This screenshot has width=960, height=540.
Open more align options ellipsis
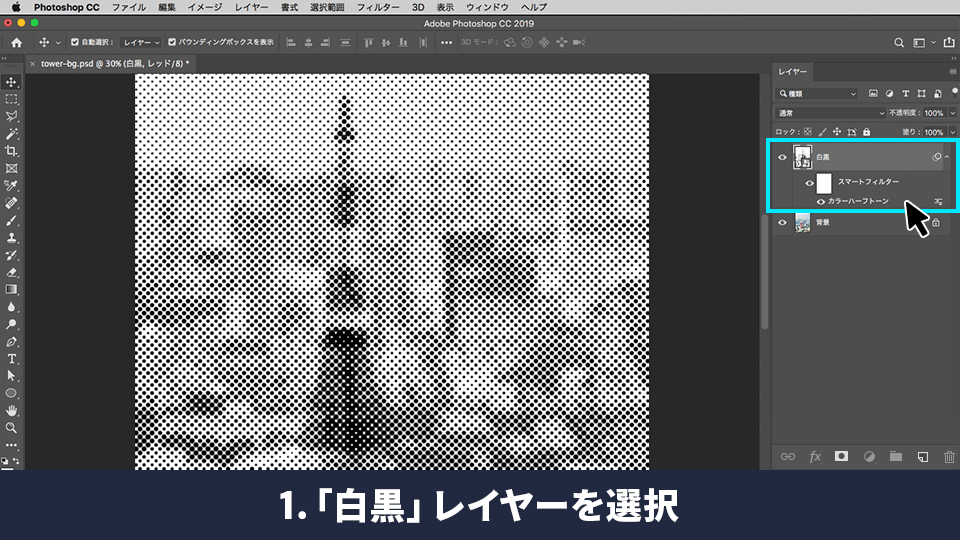[446, 42]
